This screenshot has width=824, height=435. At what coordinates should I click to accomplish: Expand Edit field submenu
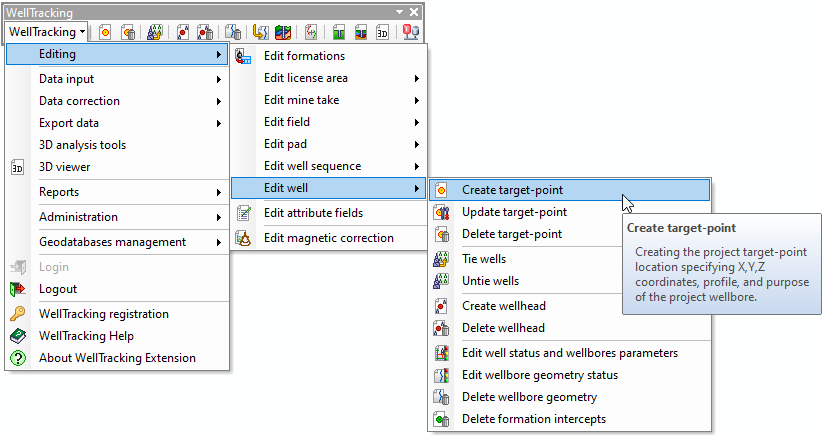point(328,122)
